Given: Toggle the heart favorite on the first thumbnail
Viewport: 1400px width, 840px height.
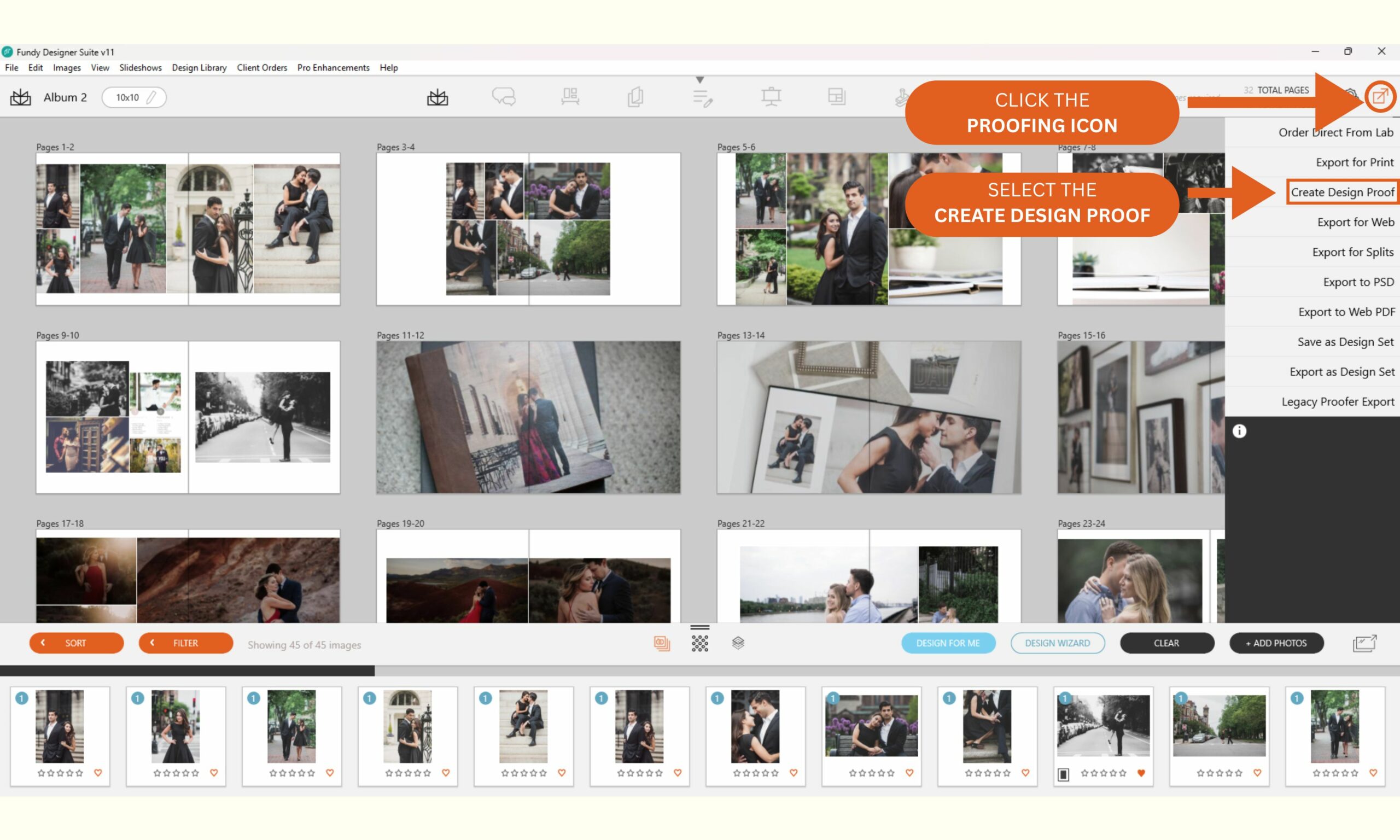Looking at the screenshot, I should (x=98, y=773).
